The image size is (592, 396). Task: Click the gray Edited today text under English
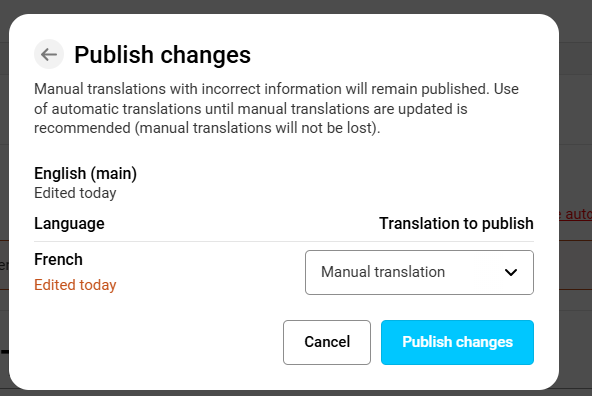[x=75, y=193]
